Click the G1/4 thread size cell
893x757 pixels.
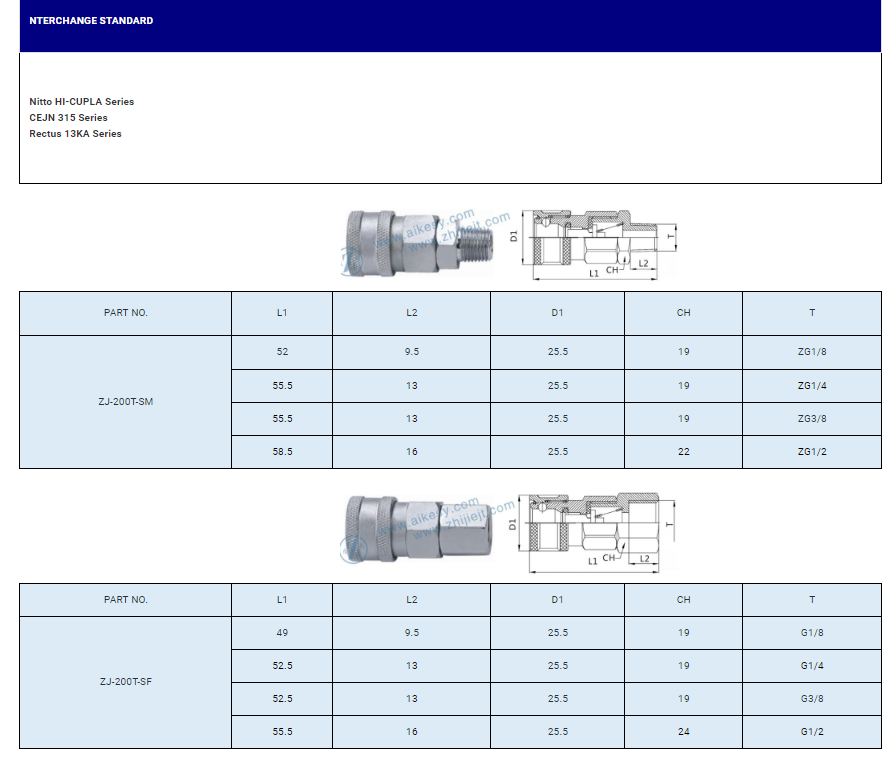tap(811, 666)
